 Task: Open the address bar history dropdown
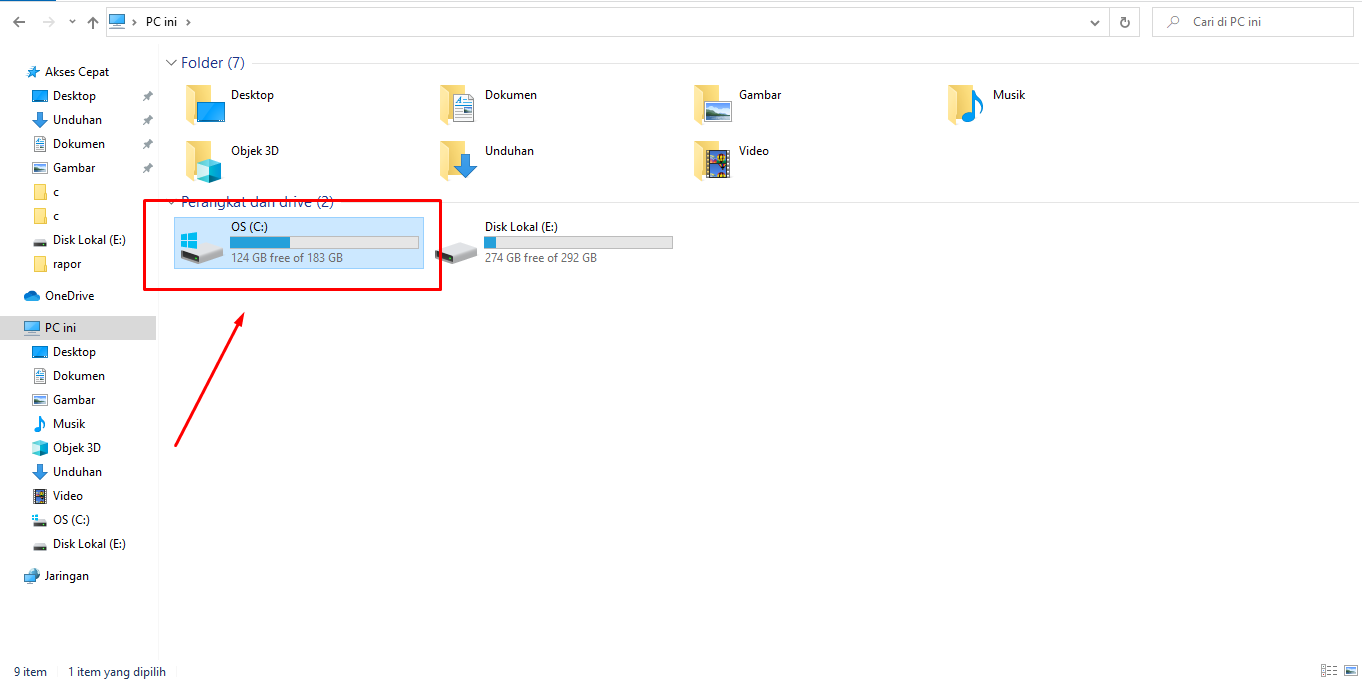[1097, 21]
